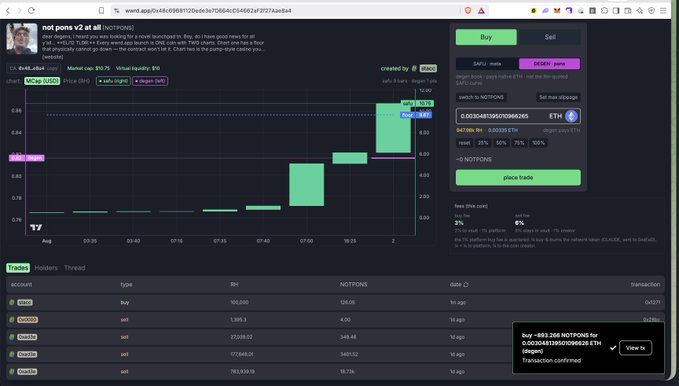Open transaction 0x1271 link
The height and width of the screenshot is (386, 679).
[x=652, y=302]
